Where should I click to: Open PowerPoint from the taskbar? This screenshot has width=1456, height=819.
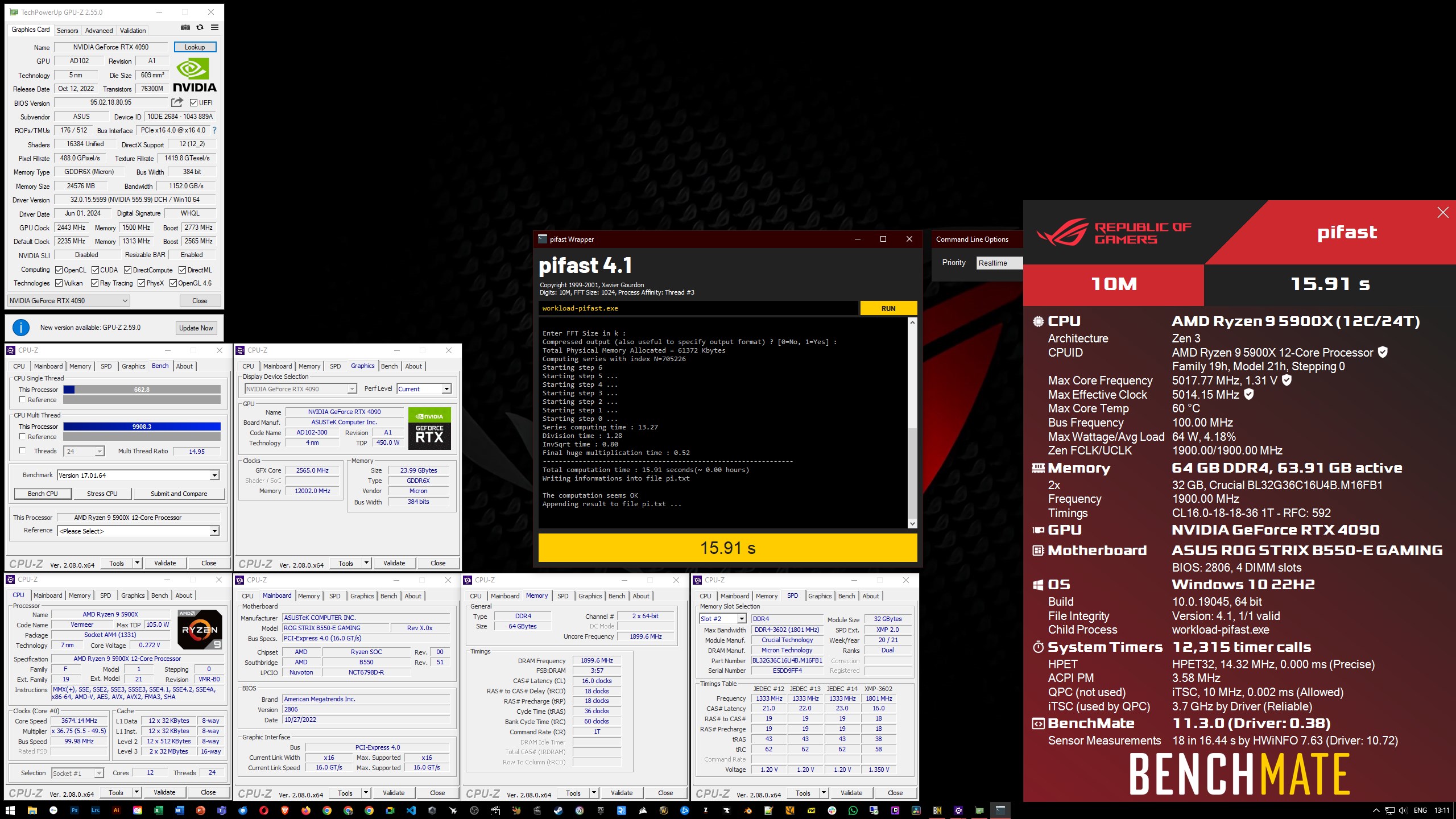click(x=200, y=810)
